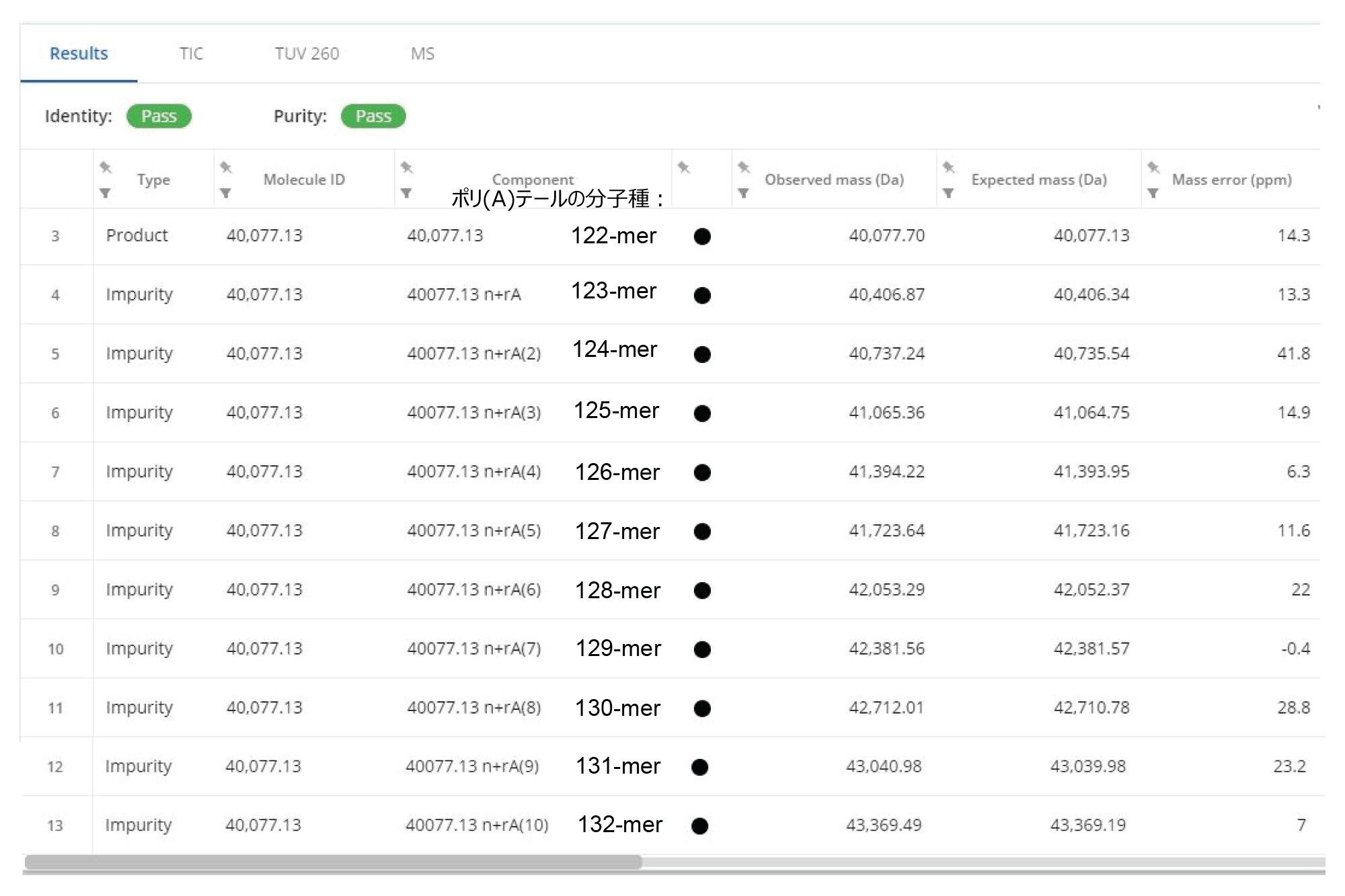Click component 40077.13 n+rA(5)

474,530
